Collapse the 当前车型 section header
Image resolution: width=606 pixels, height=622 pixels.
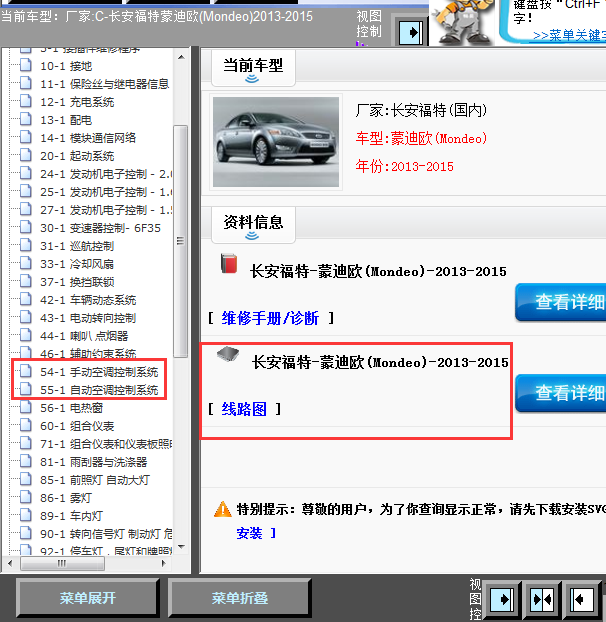[x=253, y=68]
